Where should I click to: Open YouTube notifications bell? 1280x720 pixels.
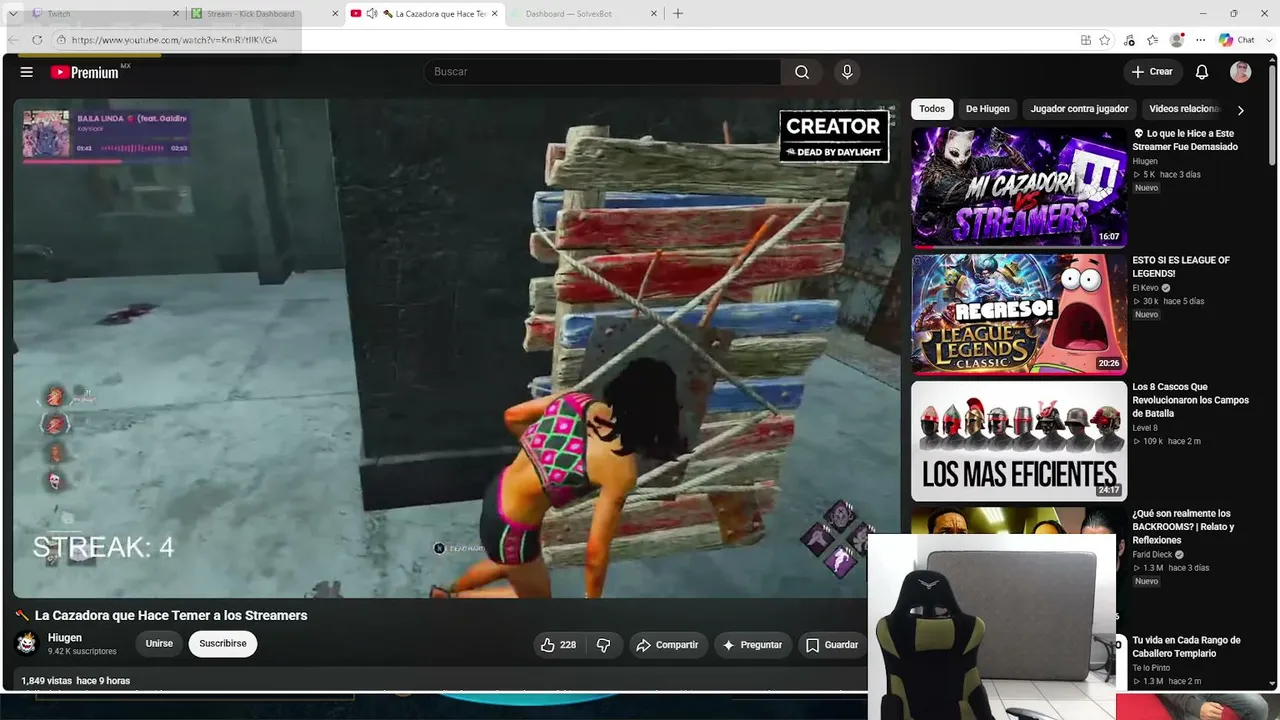point(1202,72)
